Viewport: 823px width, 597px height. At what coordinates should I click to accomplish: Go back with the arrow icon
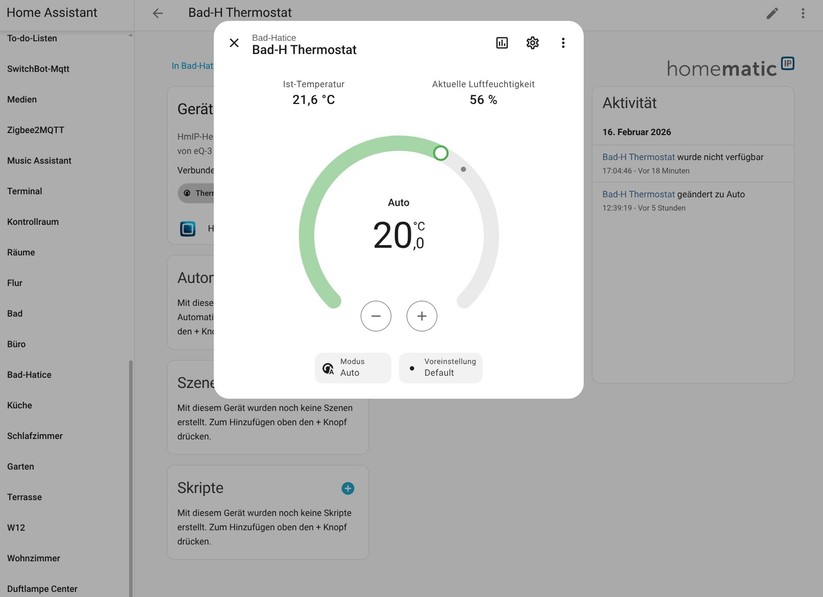click(157, 13)
